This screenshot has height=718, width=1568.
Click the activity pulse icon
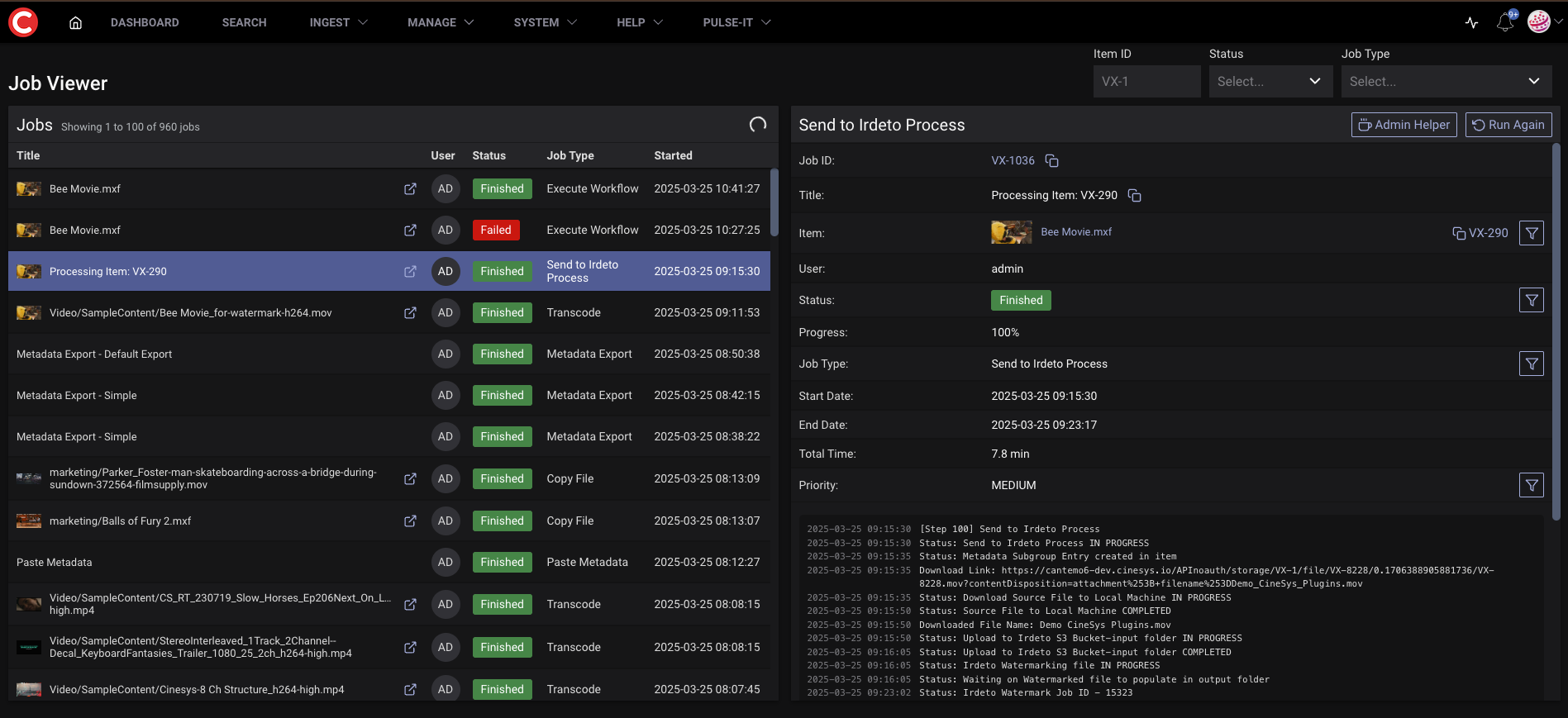[1471, 22]
